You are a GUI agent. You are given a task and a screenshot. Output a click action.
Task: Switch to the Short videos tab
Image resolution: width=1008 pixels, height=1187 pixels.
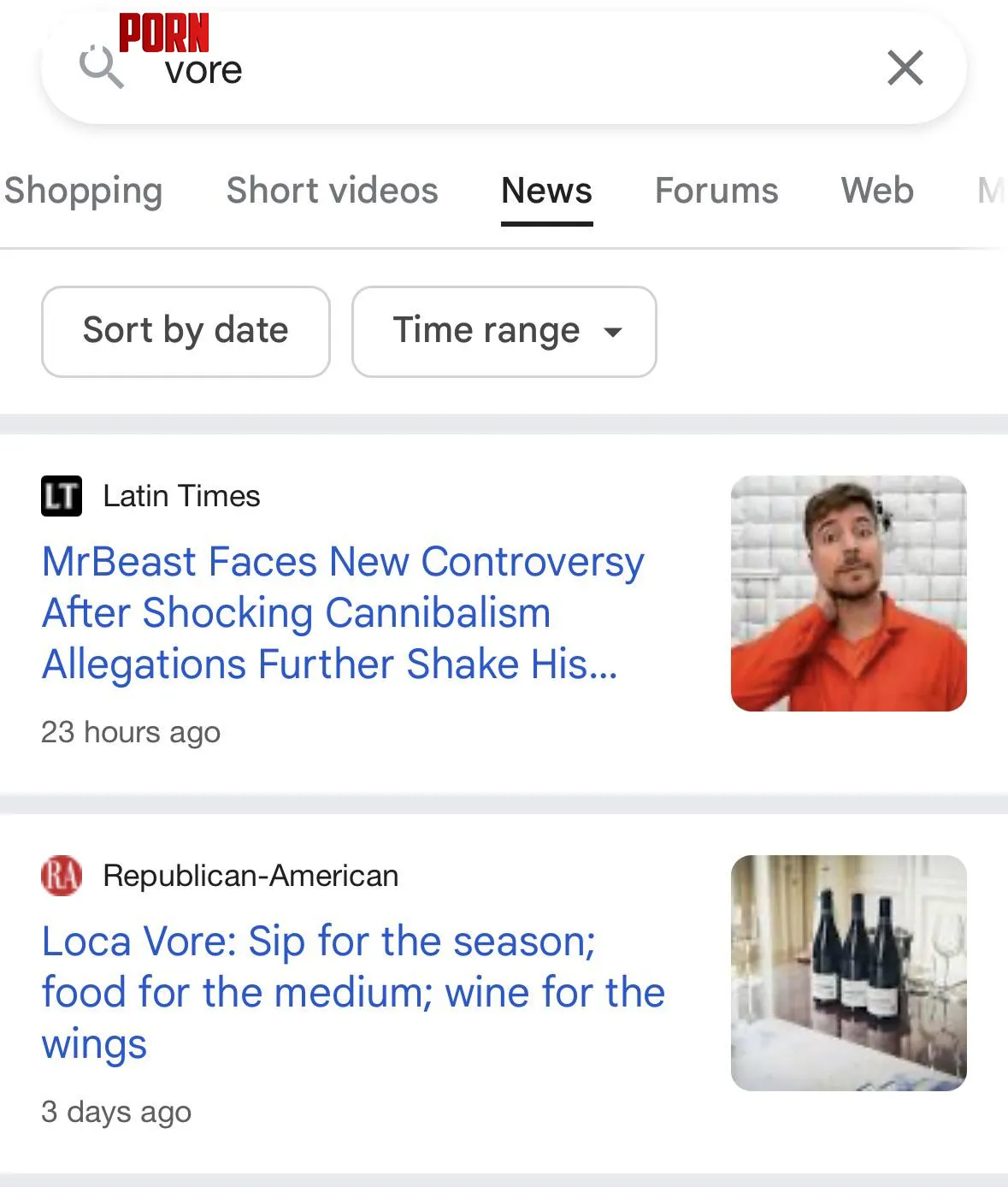pyautogui.click(x=332, y=191)
